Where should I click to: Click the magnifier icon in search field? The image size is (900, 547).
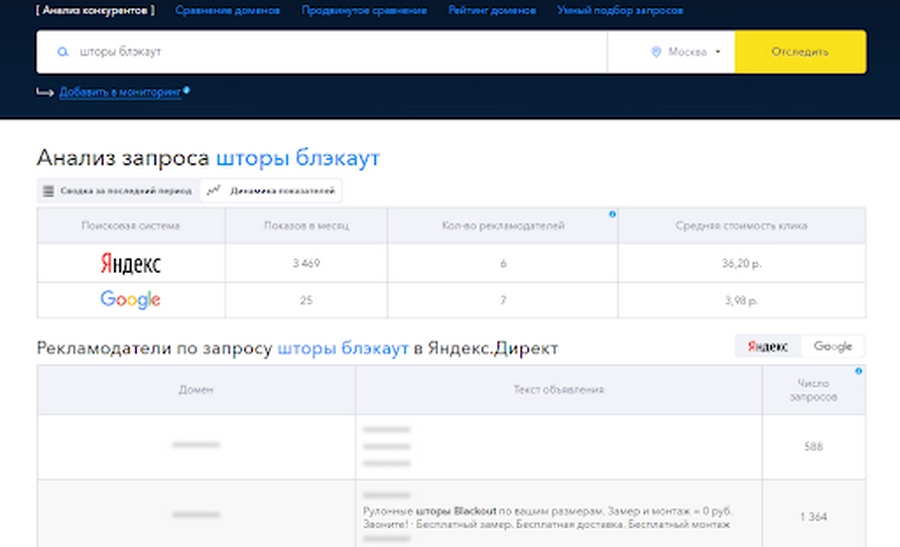[63, 52]
